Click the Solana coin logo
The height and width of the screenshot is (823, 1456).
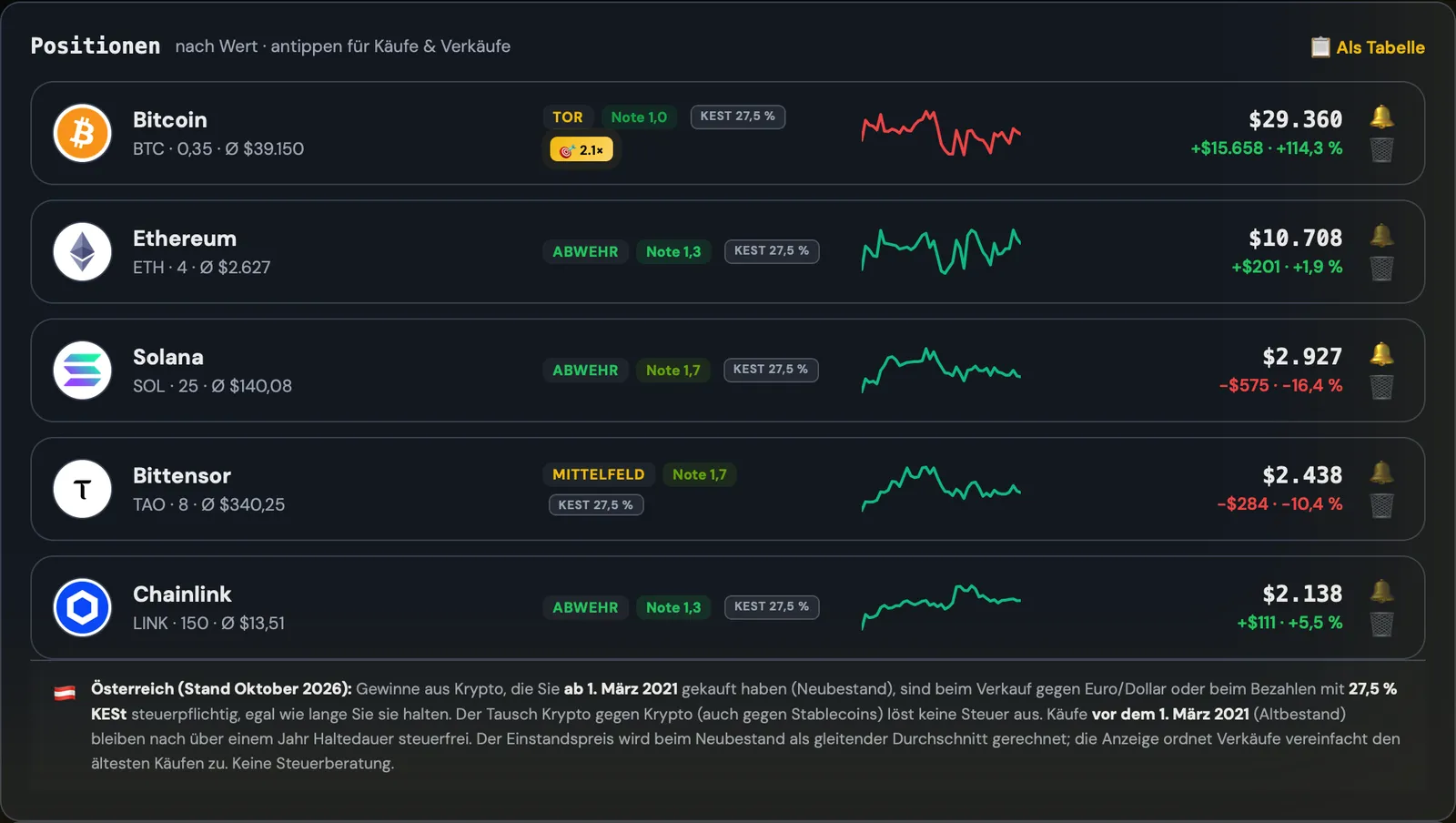pyautogui.click(x=82, y=371)
